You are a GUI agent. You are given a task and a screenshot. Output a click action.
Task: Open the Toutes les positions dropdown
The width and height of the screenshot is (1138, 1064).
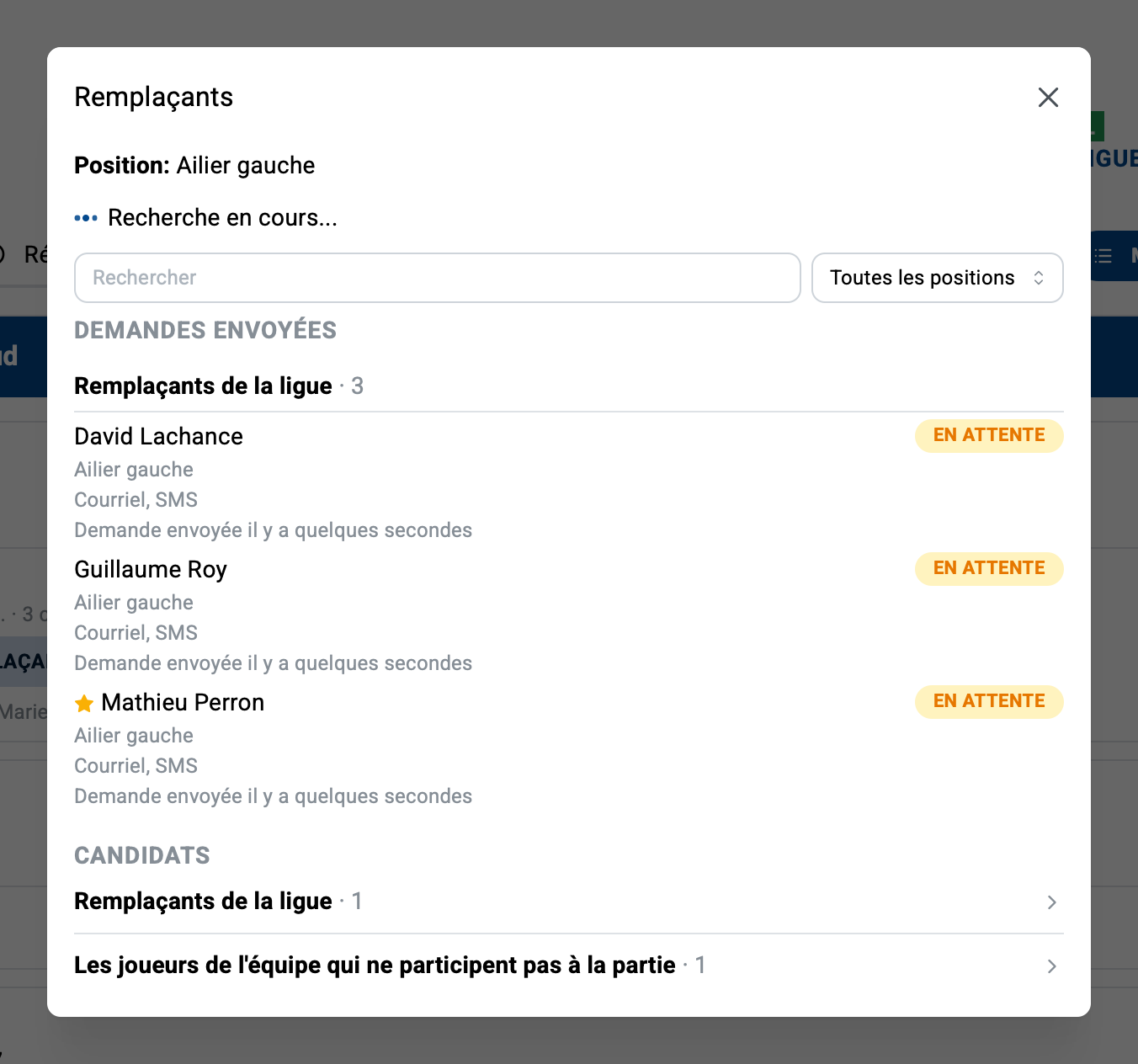coord(937,278)
